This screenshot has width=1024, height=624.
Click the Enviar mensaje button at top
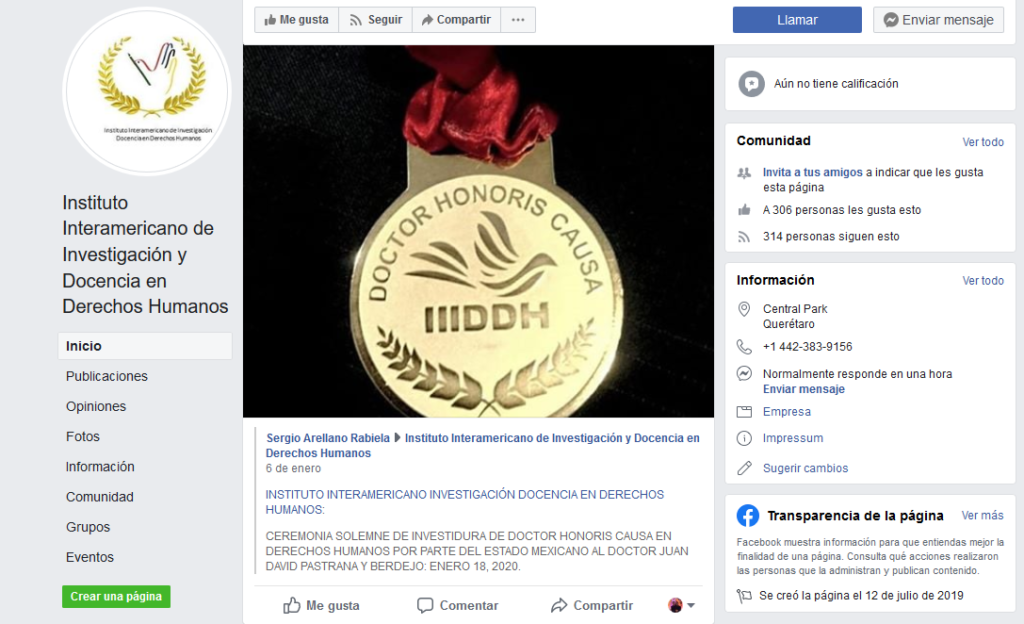(938, 20)
